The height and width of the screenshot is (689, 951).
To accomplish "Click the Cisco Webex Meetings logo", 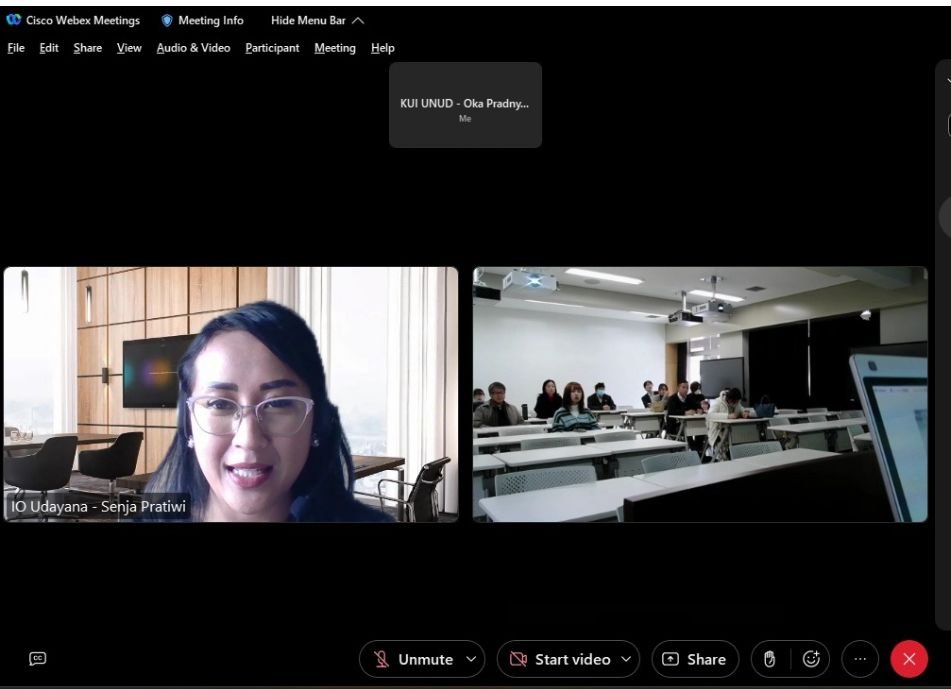I will [13, 20].
